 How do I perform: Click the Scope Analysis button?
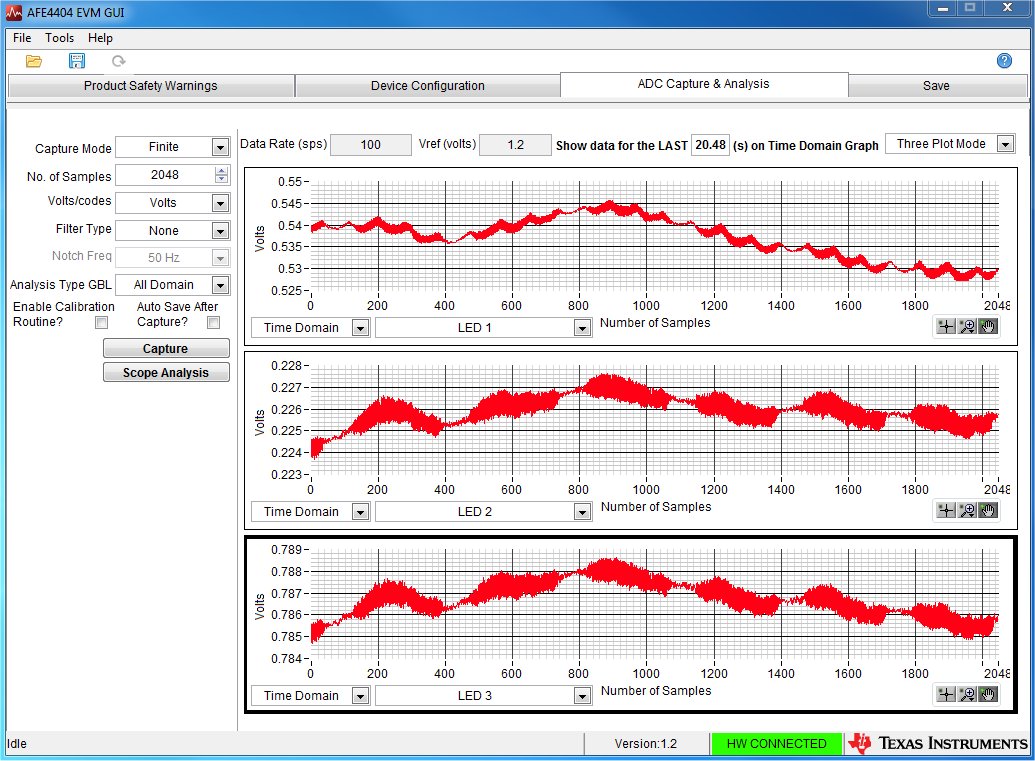[x=166, y=372]
